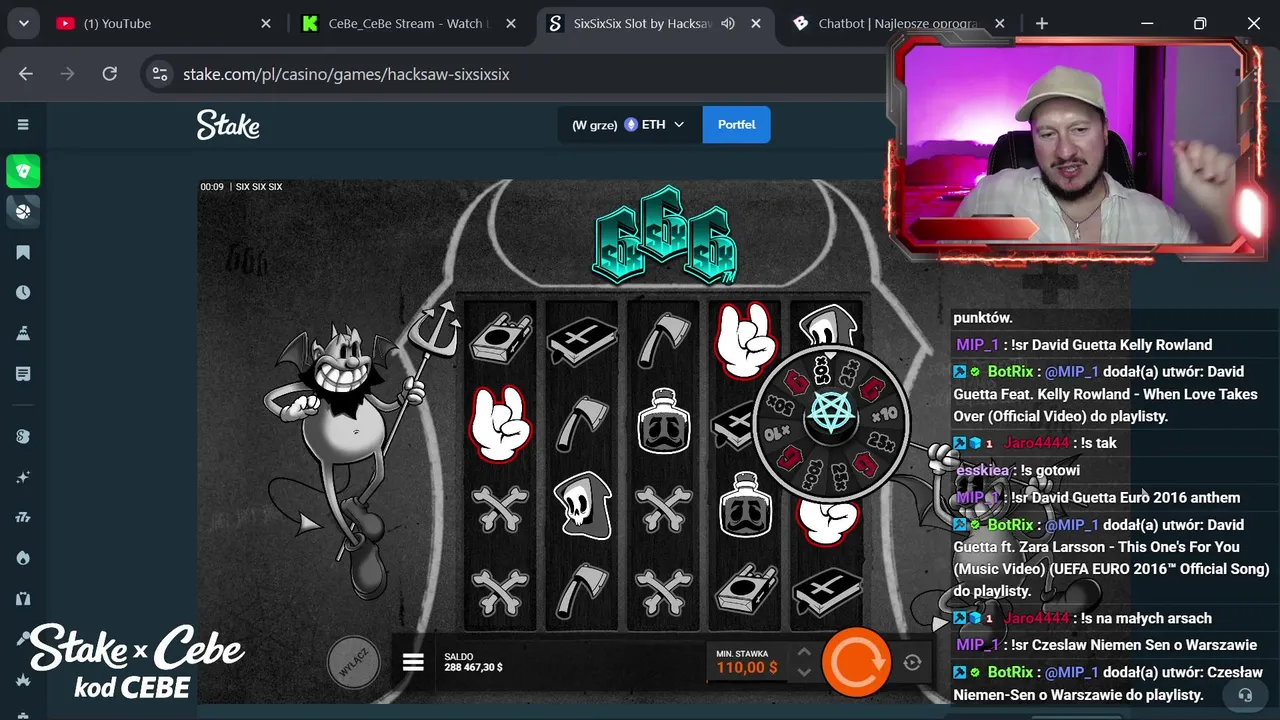The image size is (1280, 720).
Task: Click the chat message '!sr David Guetta Kelly Rowland'
Action: click(x=1112, y=345)
